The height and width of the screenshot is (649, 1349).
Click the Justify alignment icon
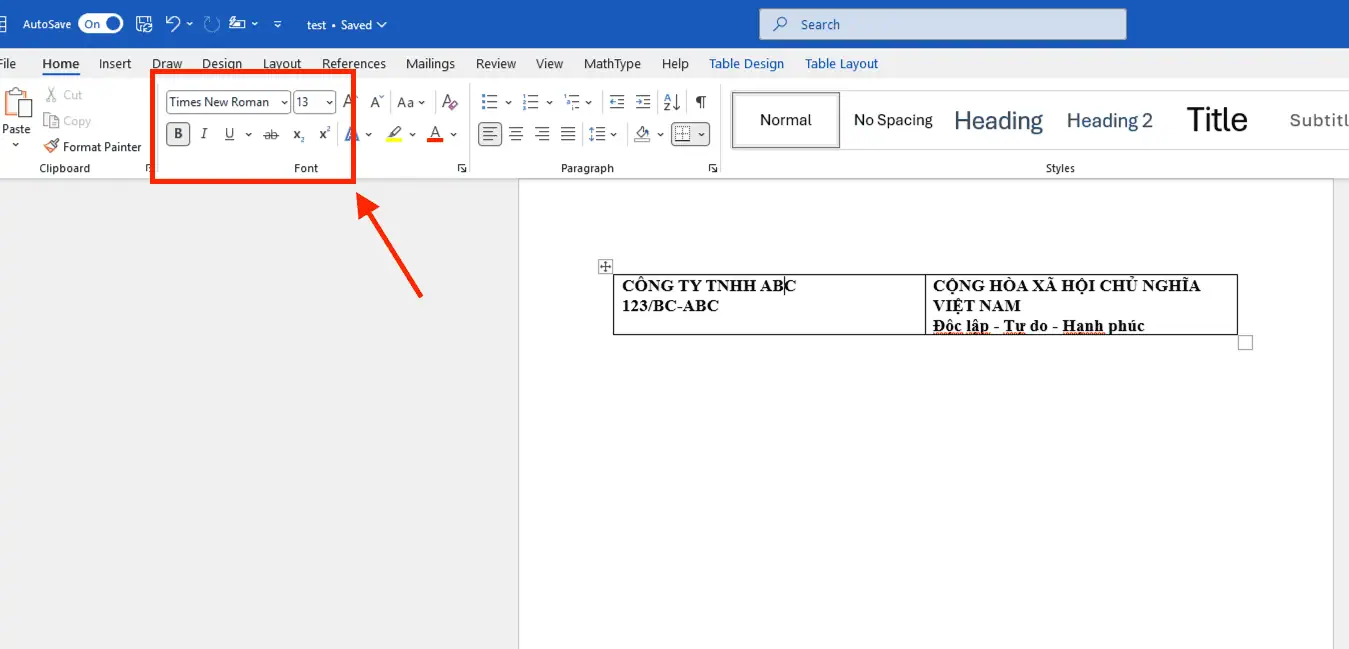pos(568,134)
